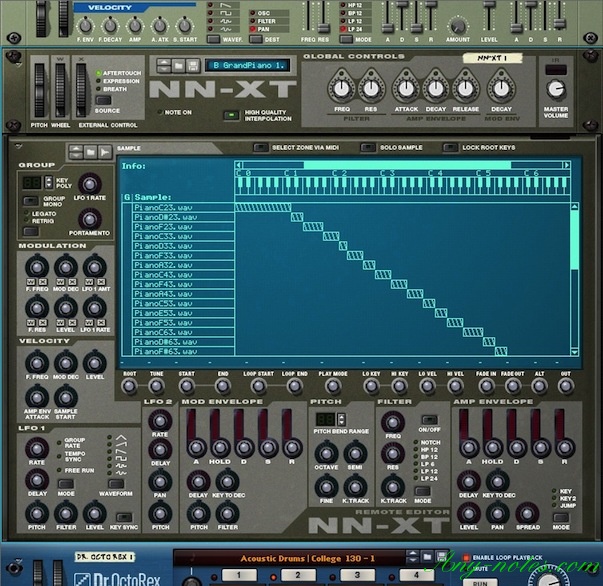
Task: Click the Portamento knob
Action: pyautogui.click(x=90, y=220)
